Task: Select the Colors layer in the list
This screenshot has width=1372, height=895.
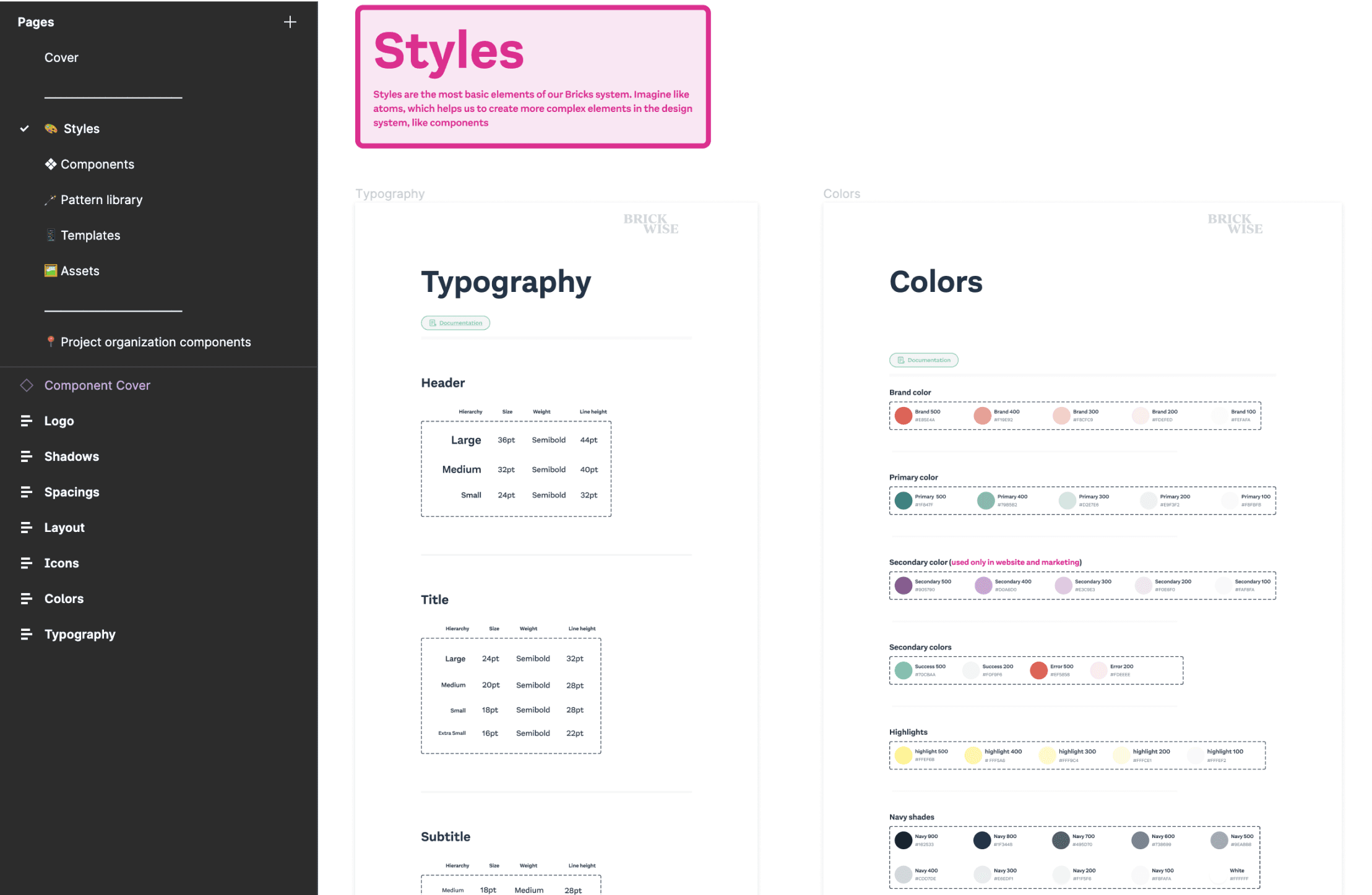Action: pos(64,599)
